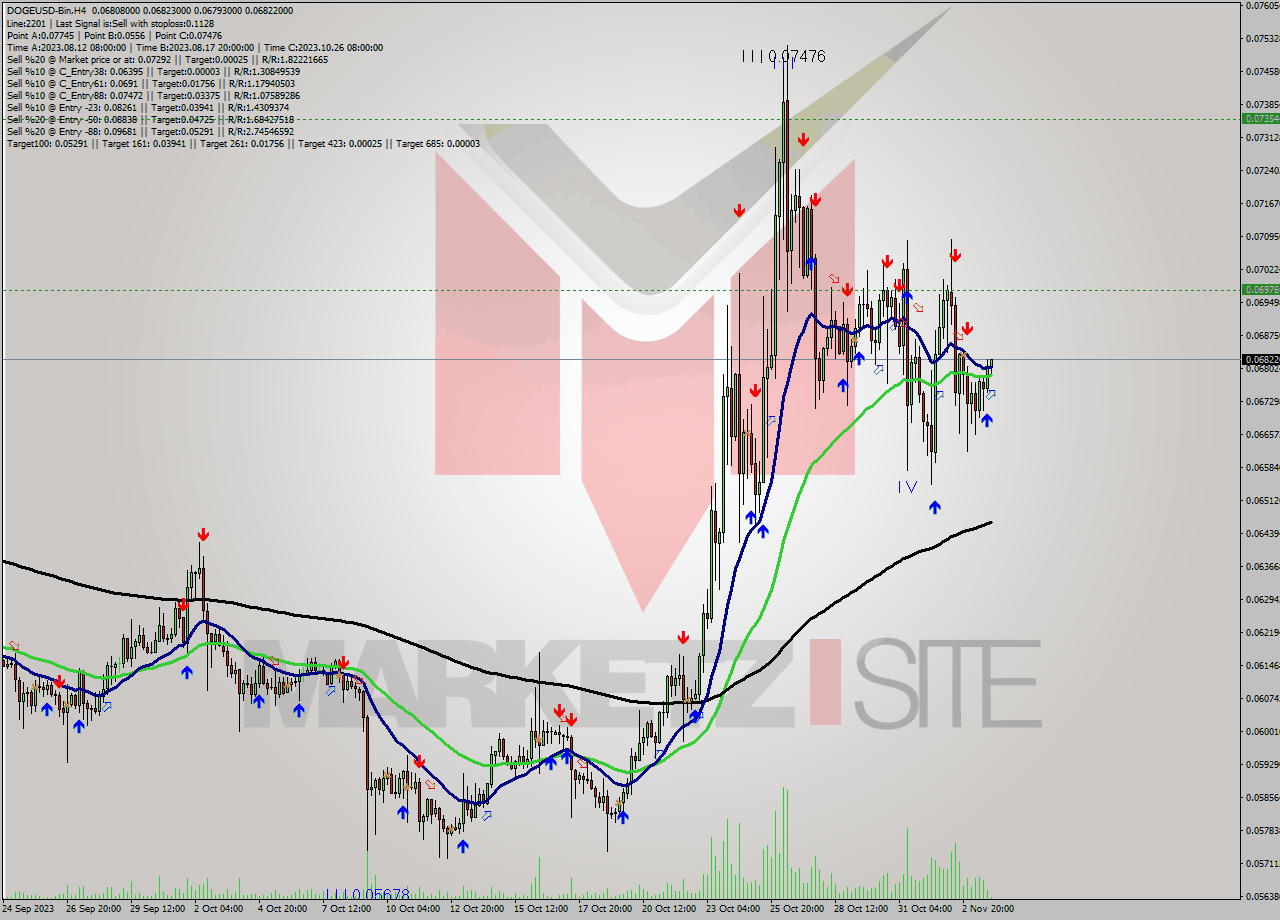This screenshot has width=1280, height=920.
Task: Click the '17 Oct 20:00' time label
Action: (x=604, y=909)
